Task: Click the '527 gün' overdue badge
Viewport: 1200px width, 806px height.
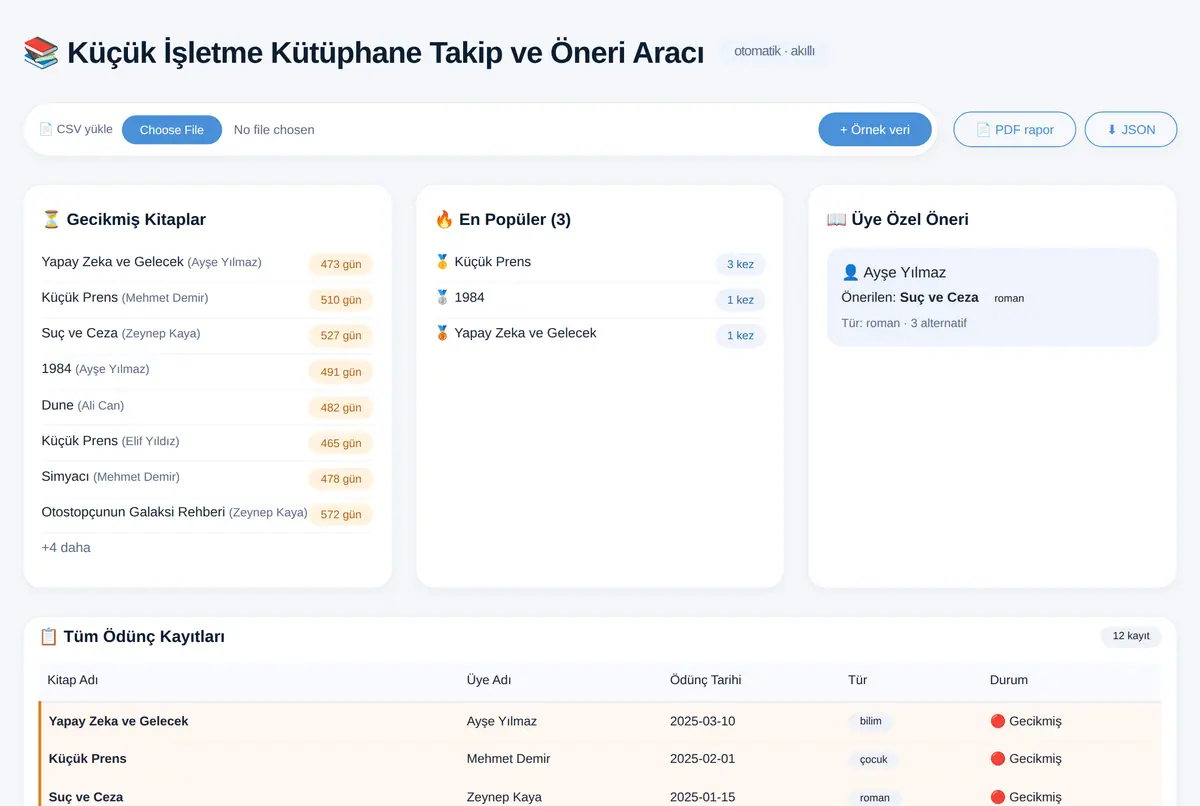Action: (x=341, y=336)
